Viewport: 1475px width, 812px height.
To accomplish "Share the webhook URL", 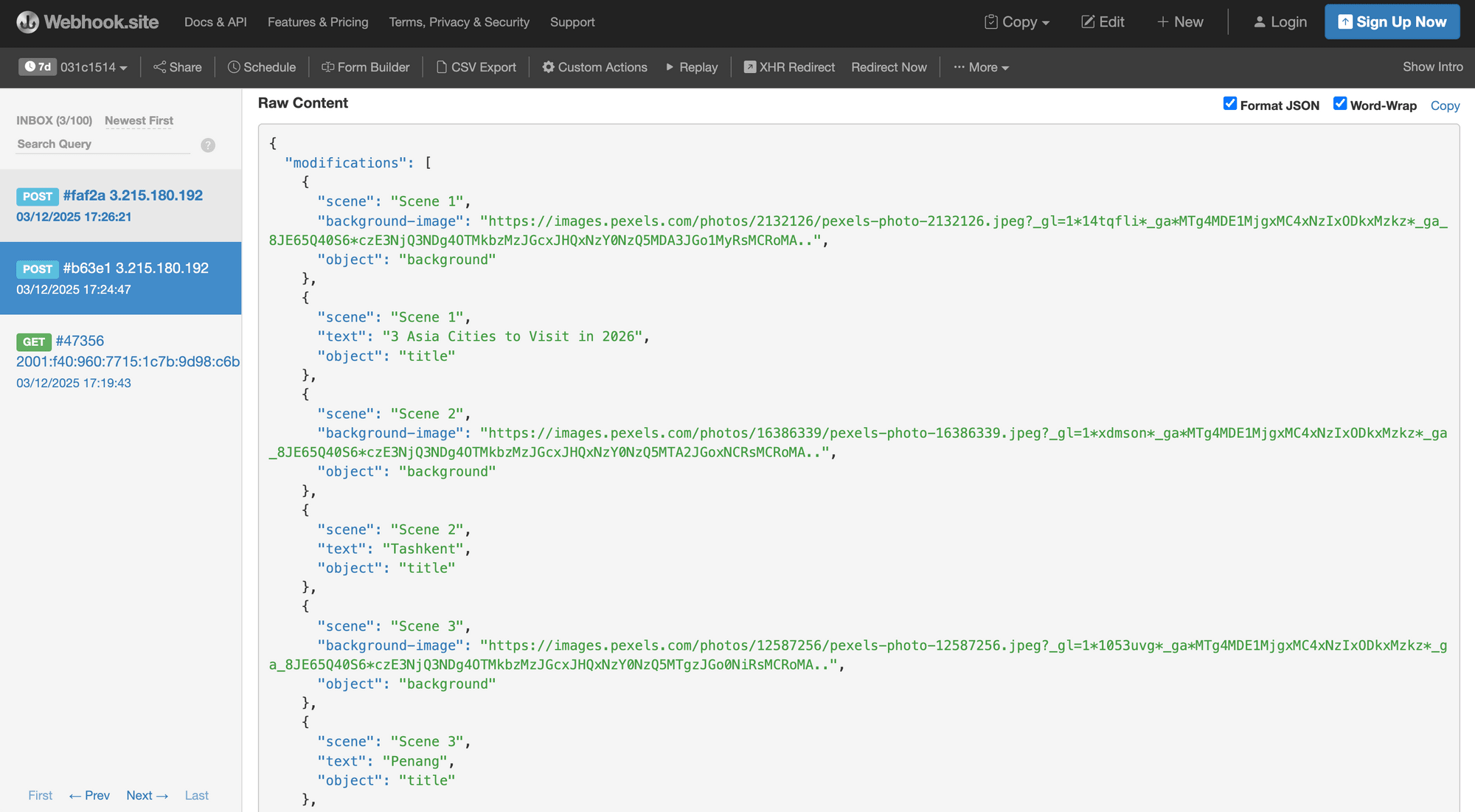I will pos(177,67).
